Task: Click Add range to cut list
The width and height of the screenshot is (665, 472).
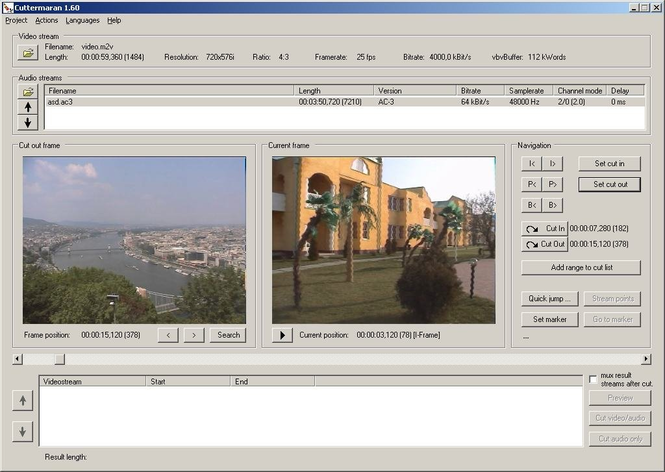Action: pos(581,268)
